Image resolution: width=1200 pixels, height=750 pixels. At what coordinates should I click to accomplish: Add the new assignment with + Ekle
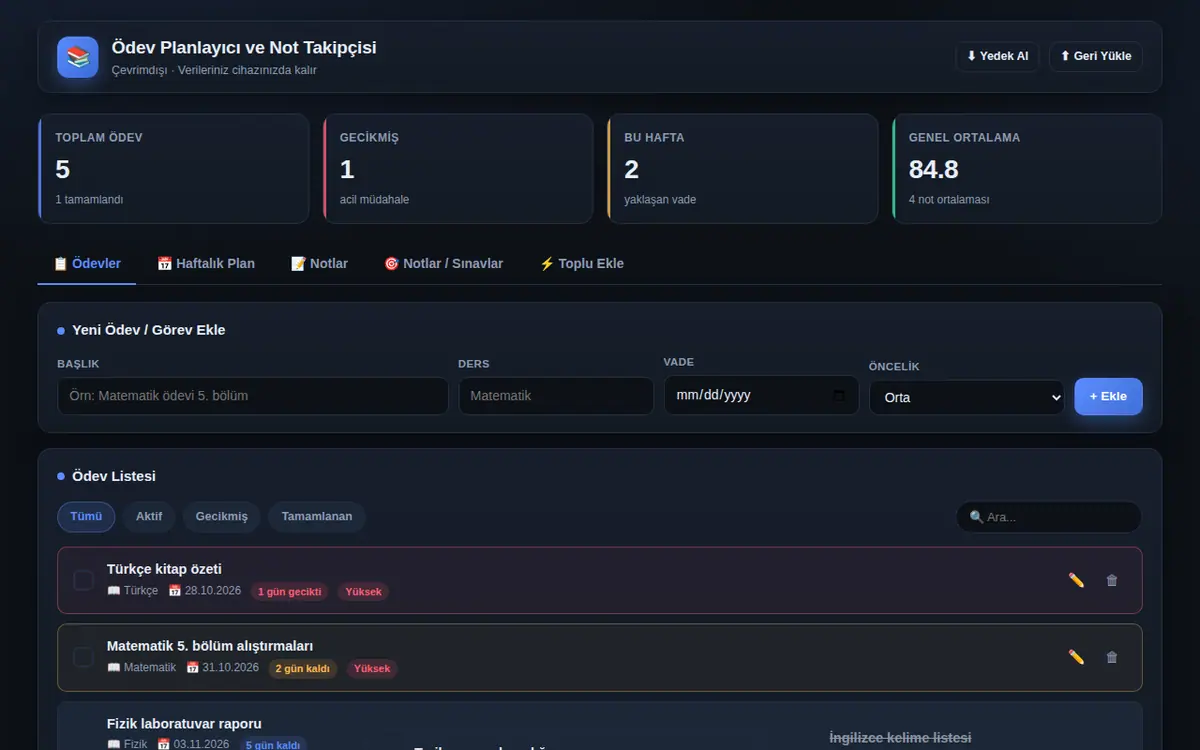1108,396
